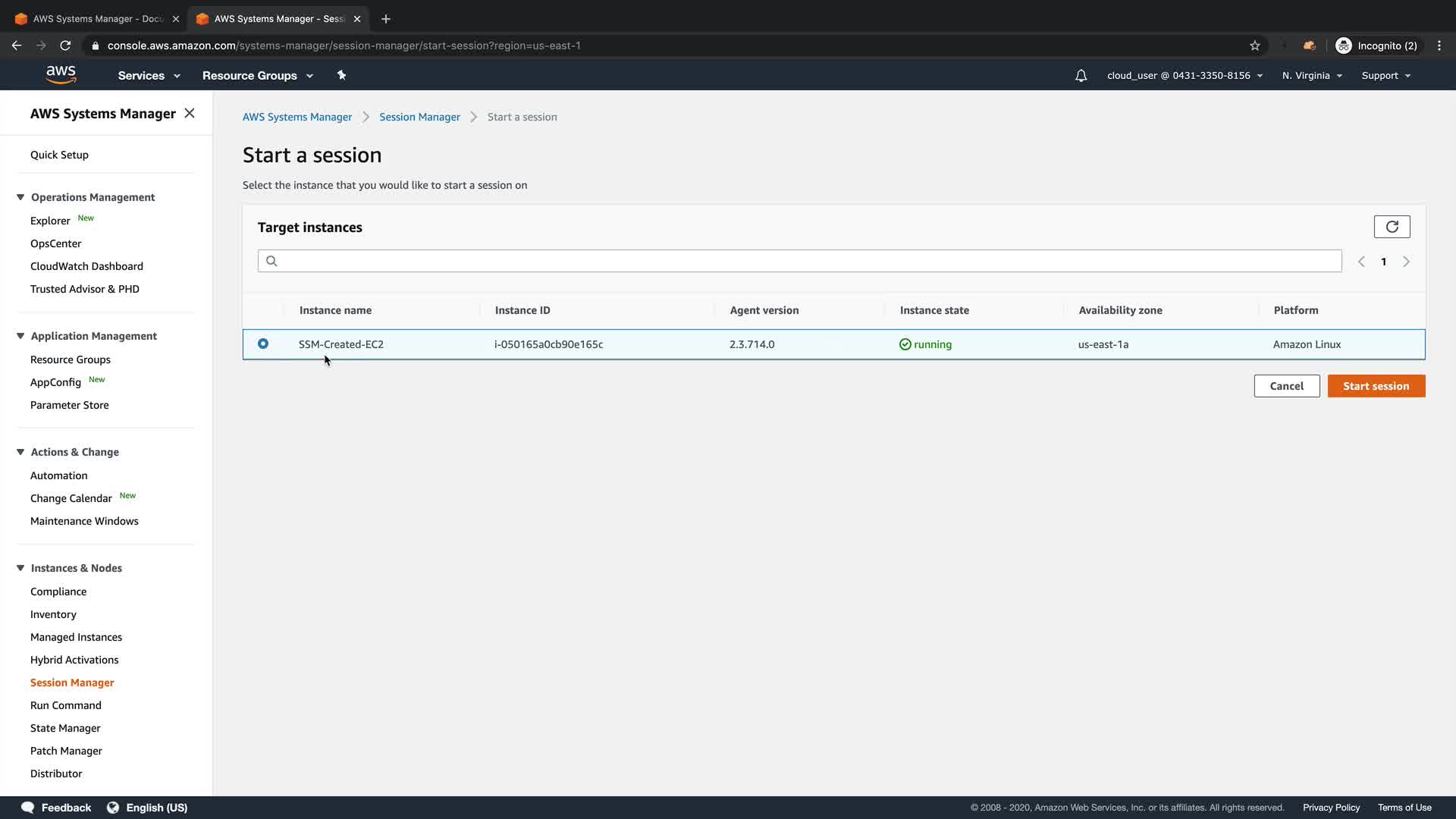Viewport: 1456px width, 819px height.
Task: Switch to the AWS Systems Manager Docs tab
Action: point(97,19)
